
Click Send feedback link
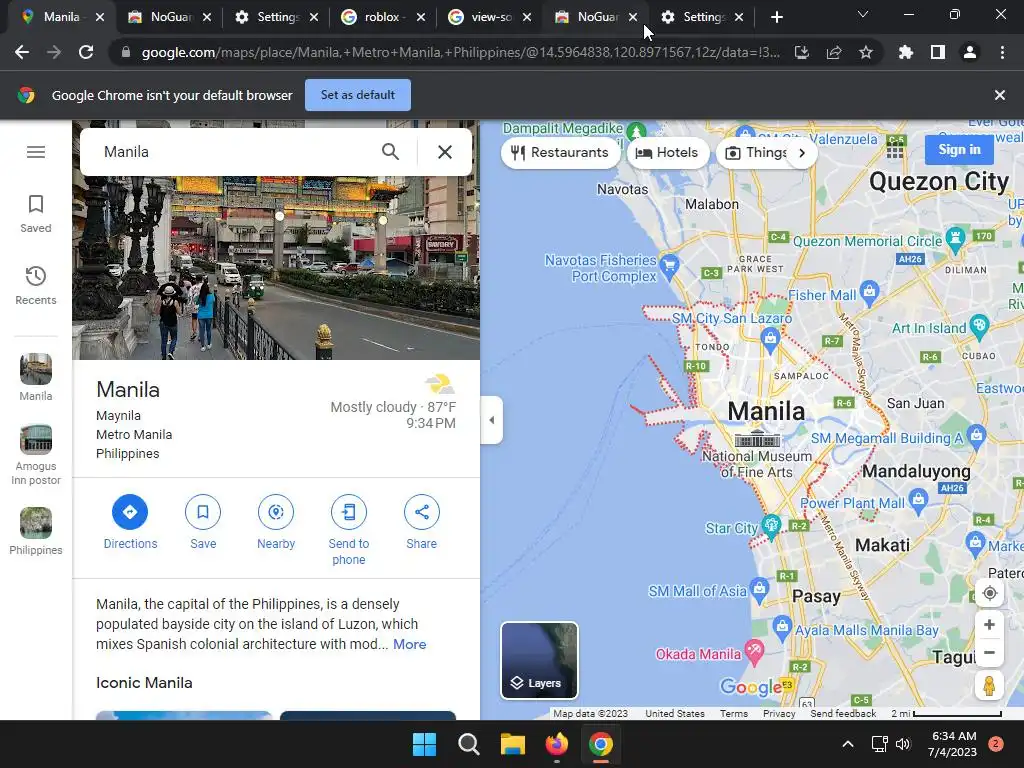tap(843, 714)
